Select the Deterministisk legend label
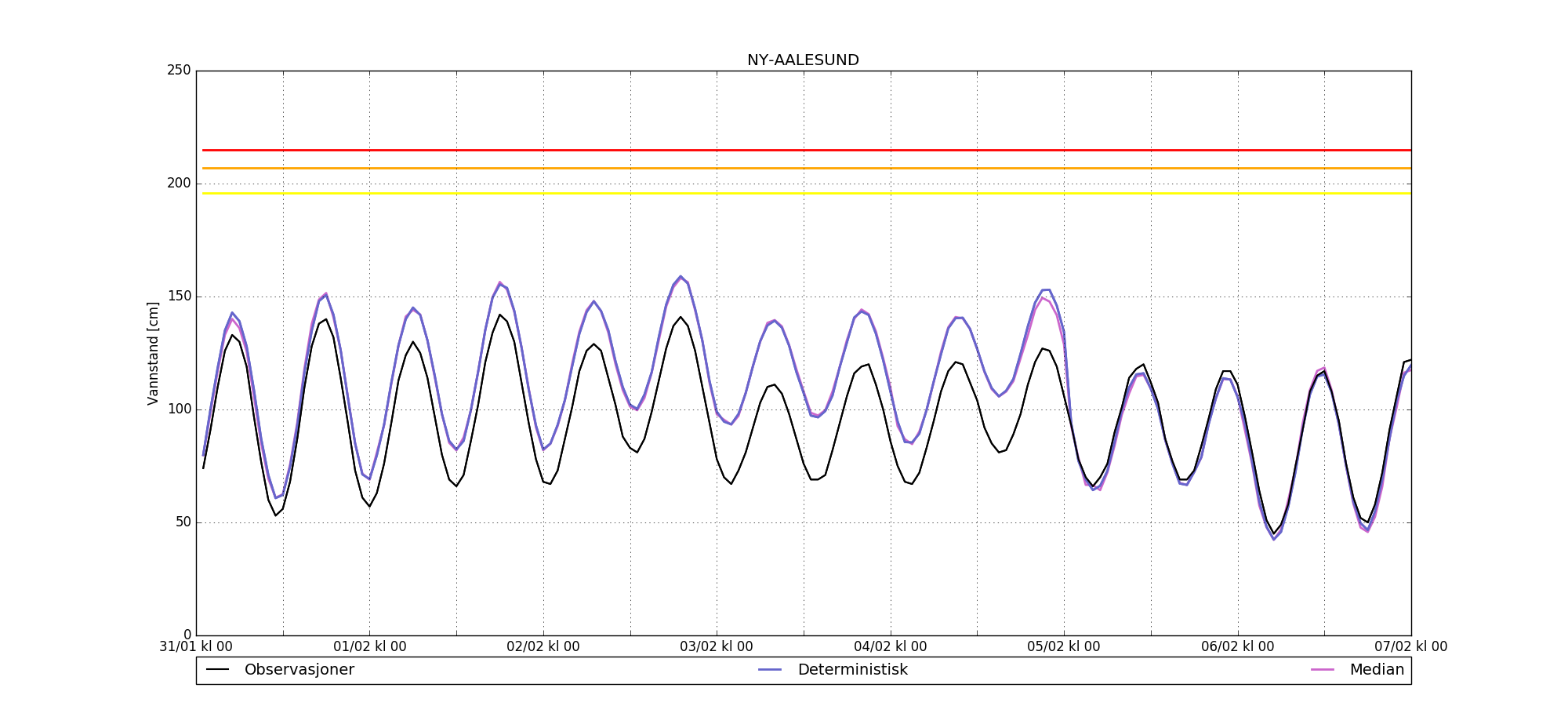 click(852, 670)
